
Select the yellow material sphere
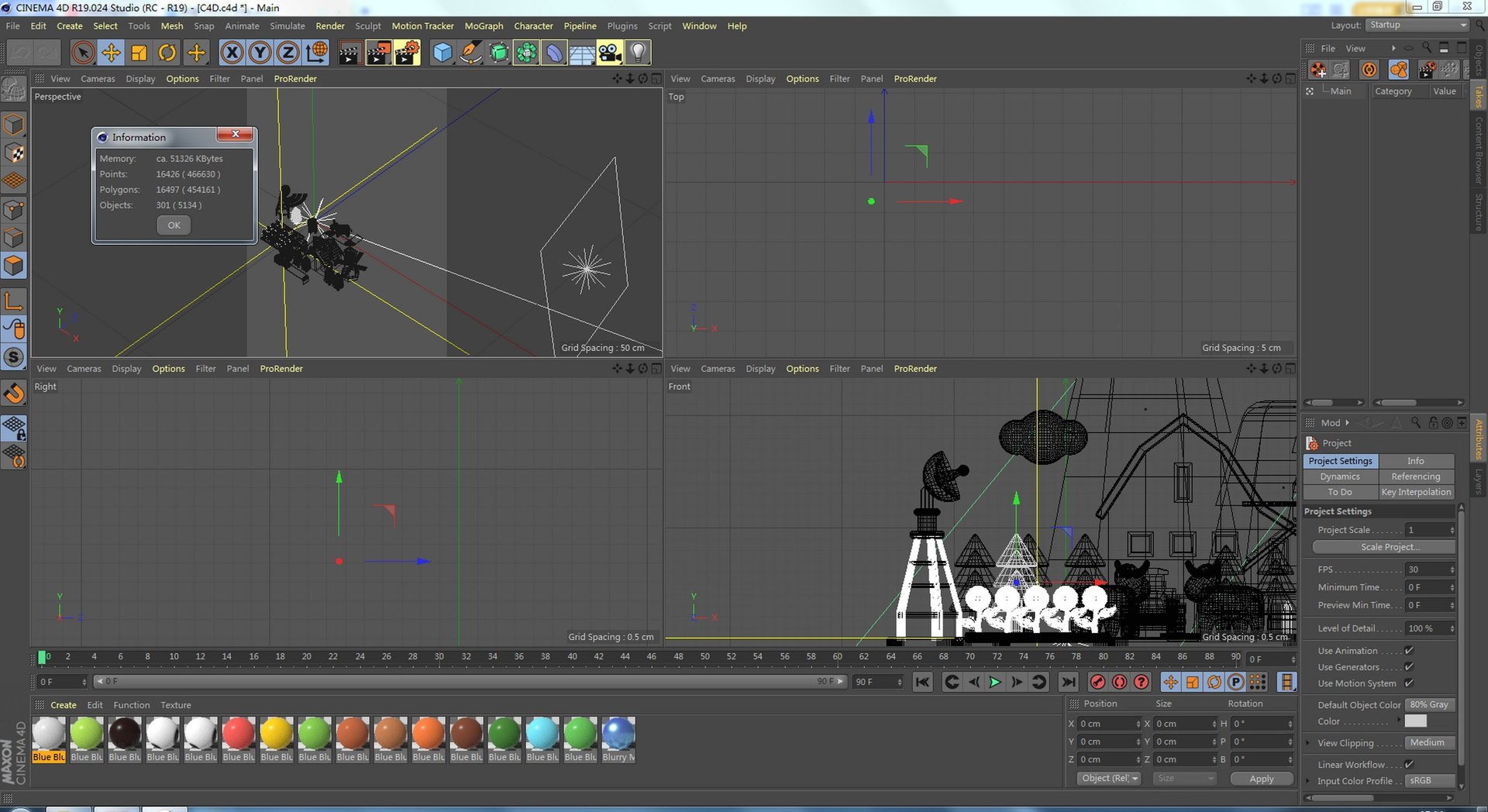(x=277, y=733)
